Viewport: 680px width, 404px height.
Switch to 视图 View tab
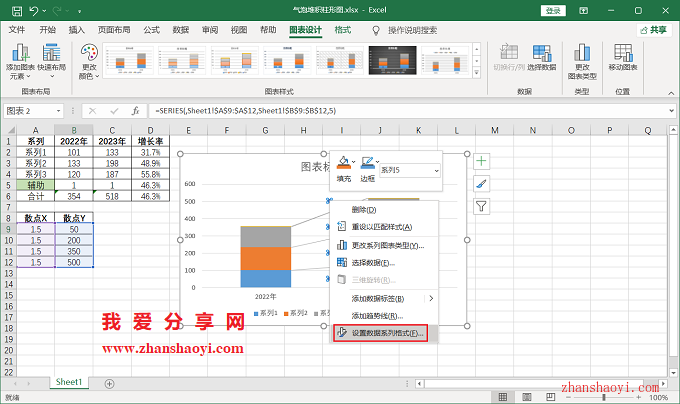pos(239,30)
